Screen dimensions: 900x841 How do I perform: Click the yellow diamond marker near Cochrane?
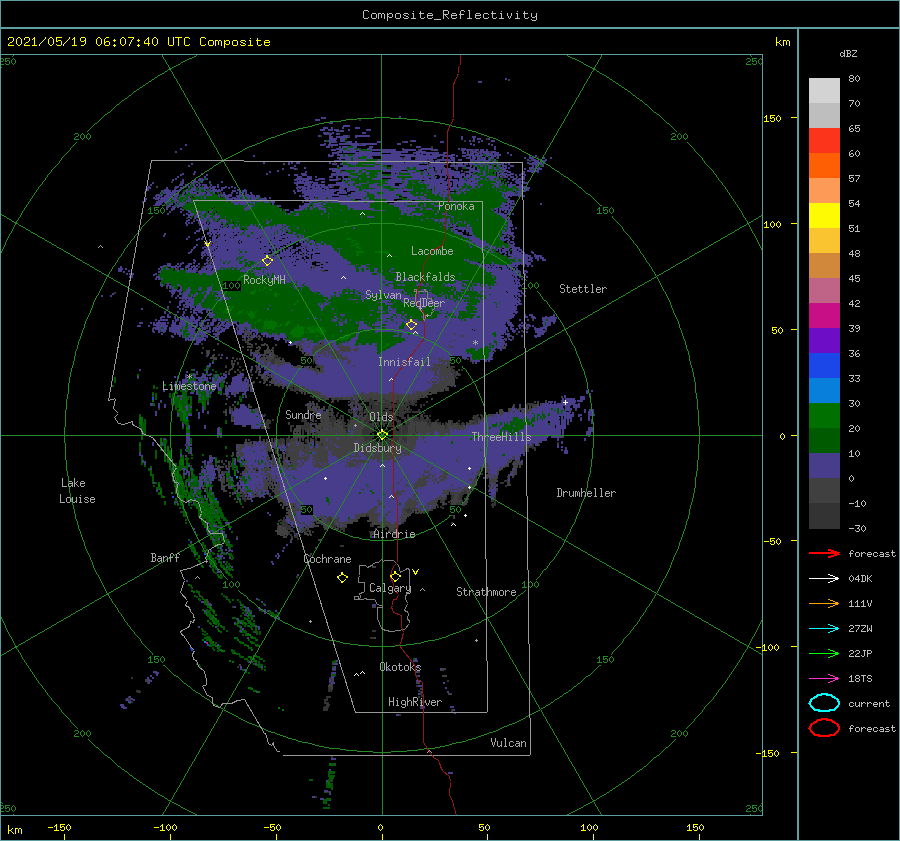coord(342,578)
